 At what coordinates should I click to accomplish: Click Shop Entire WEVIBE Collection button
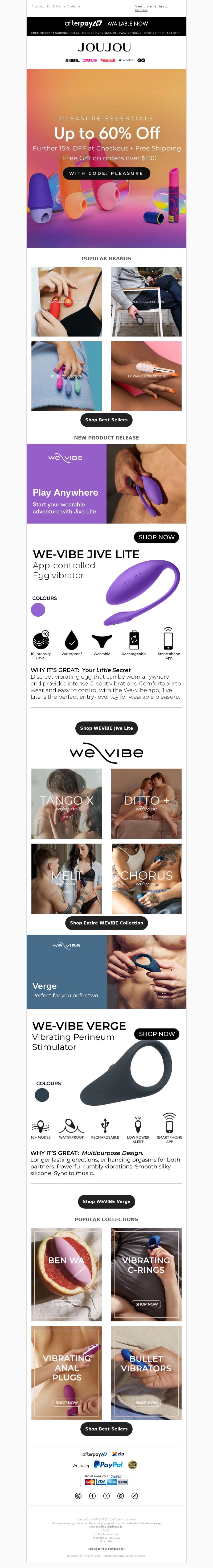pos(106,923)
